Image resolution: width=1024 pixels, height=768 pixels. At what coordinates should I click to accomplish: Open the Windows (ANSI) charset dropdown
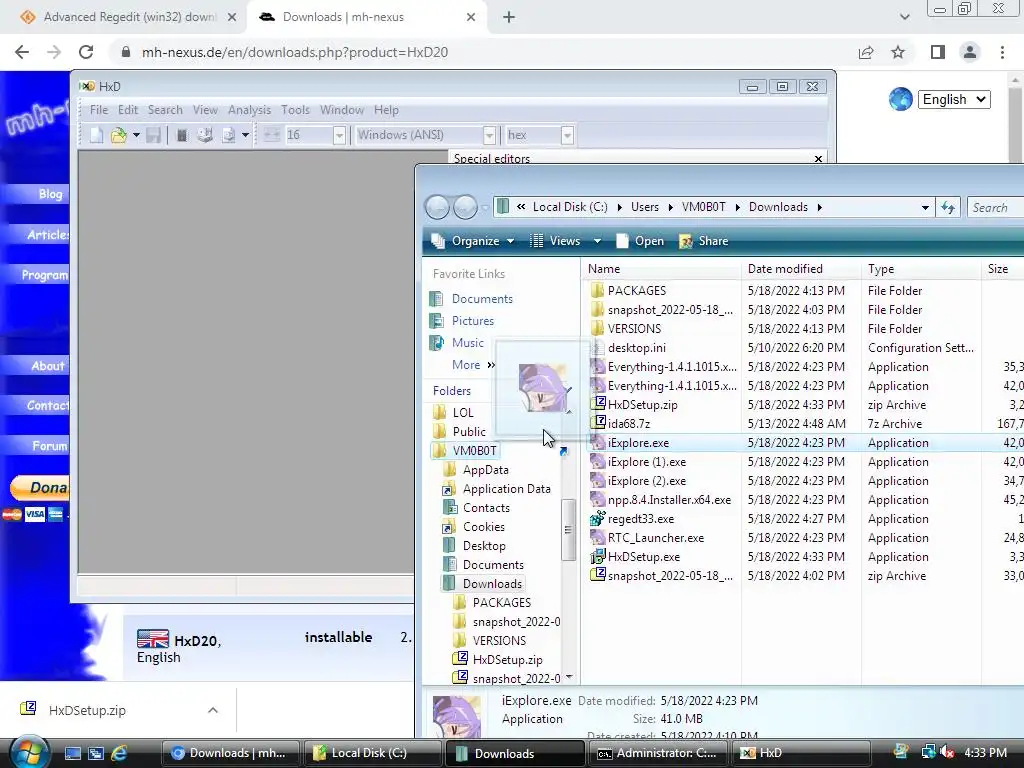(489, 135)
